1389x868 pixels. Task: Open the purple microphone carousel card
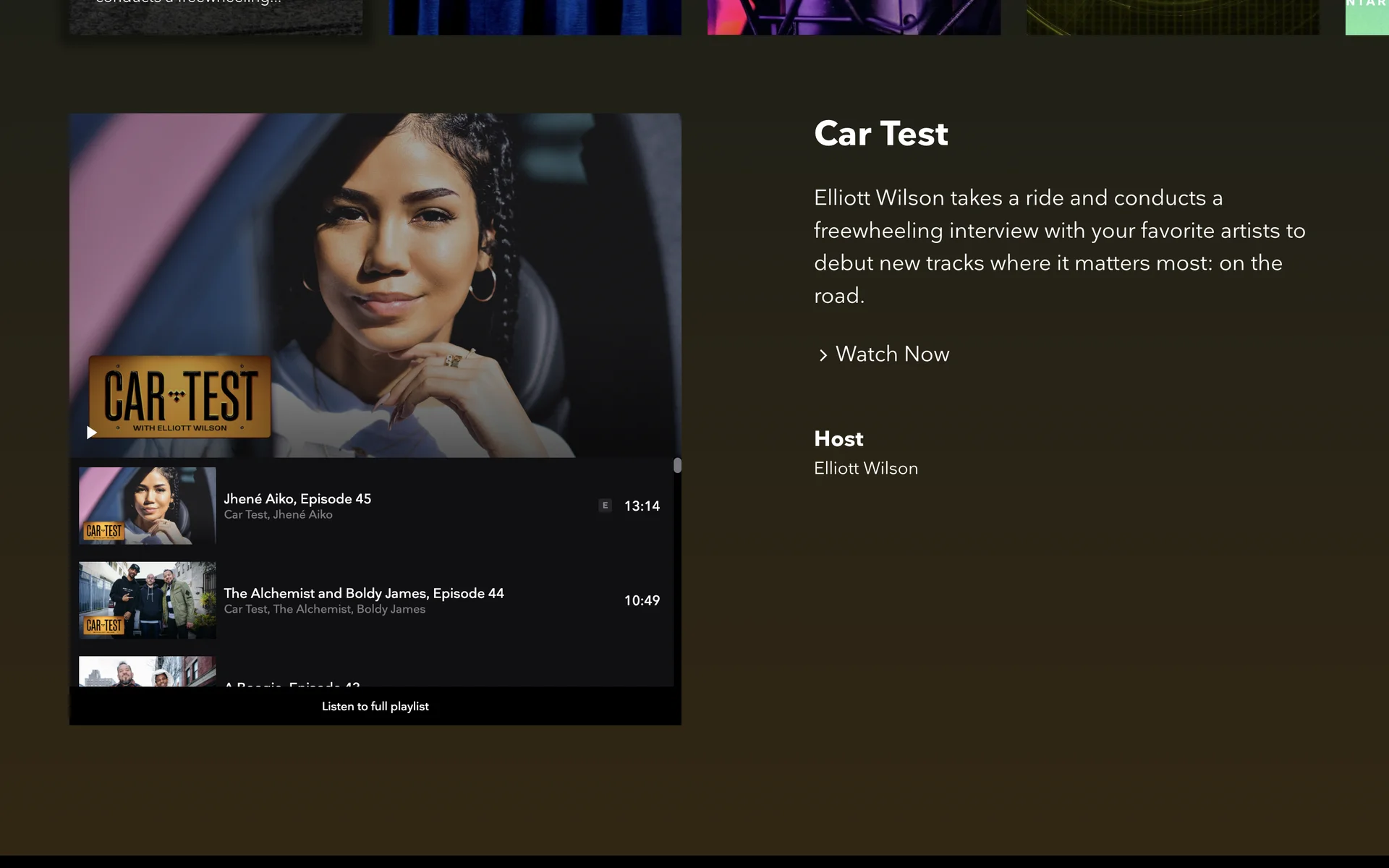854,17
